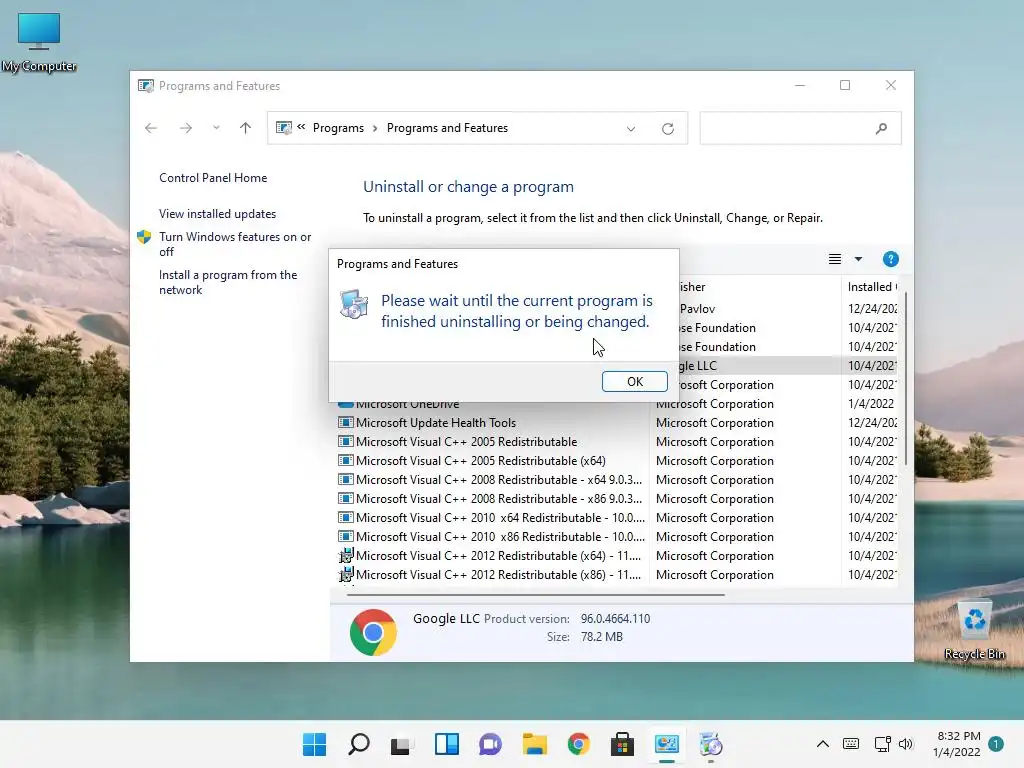Click icon of Visual C++ 2012 Redistributable (x86)
The image size is (1024, 768).
[345, 574]
